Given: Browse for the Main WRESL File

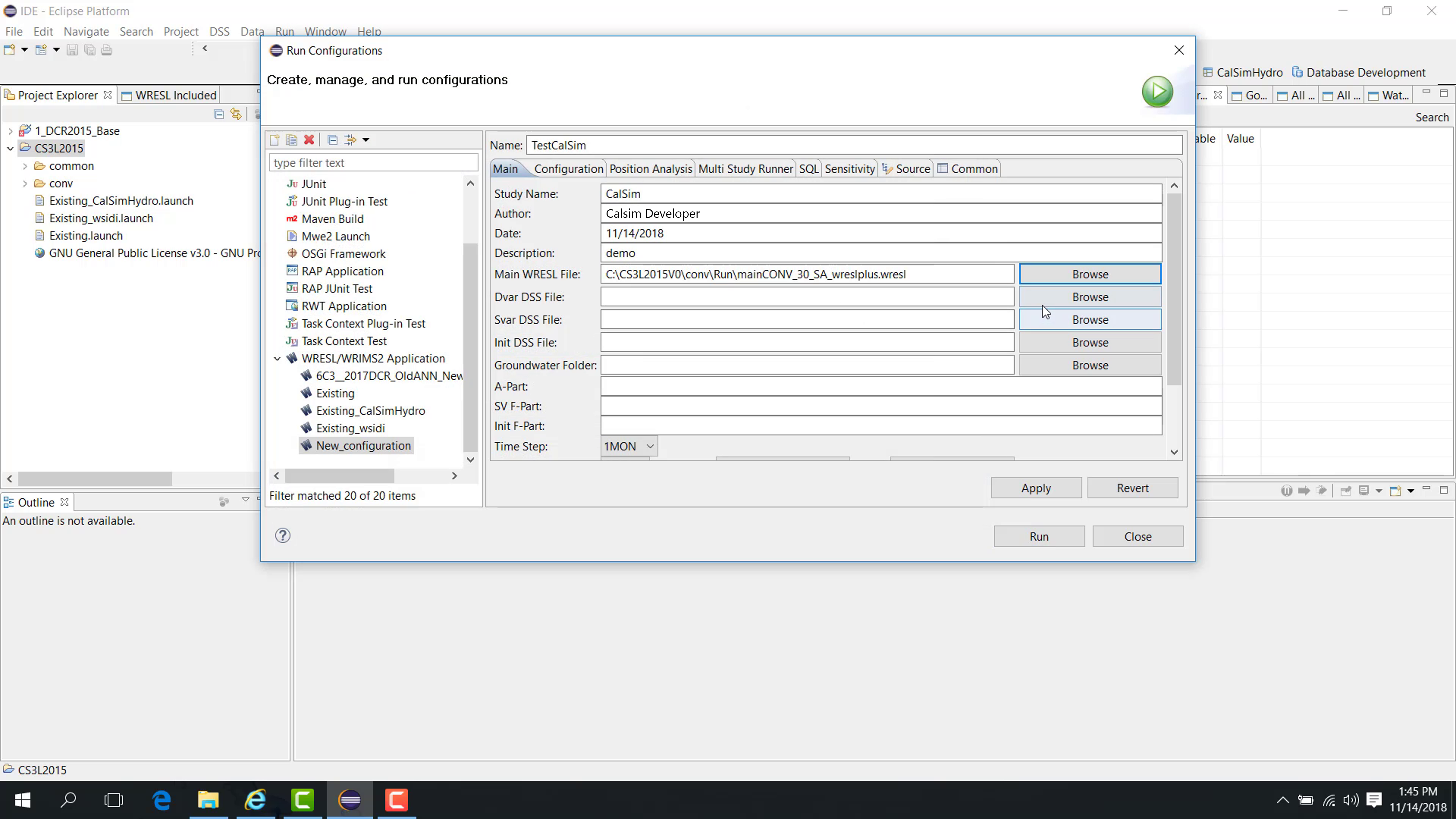Looking at the screenshot, I should pyautogui.click(x=1090, y=274).
